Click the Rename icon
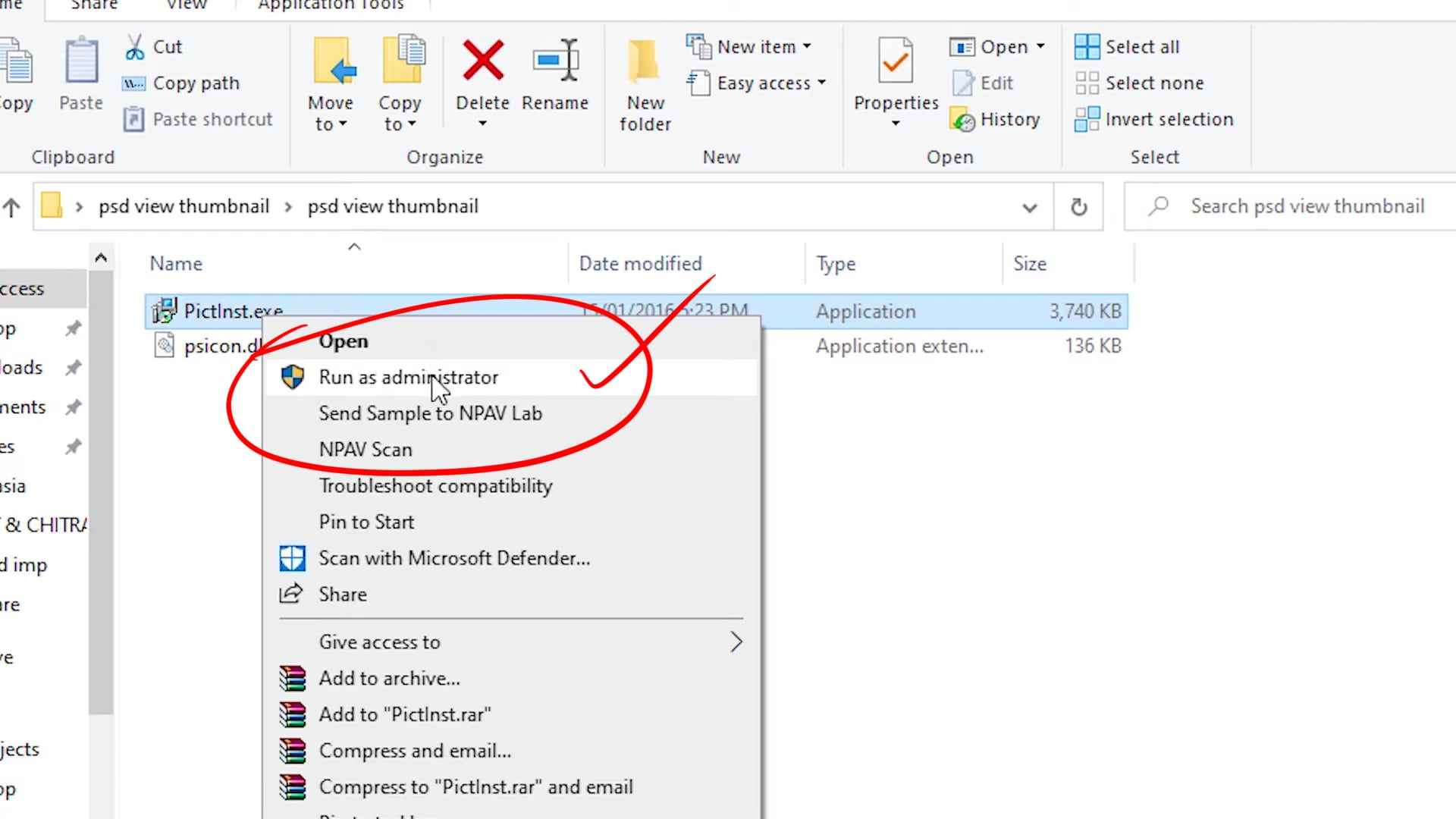 (555, 60)
